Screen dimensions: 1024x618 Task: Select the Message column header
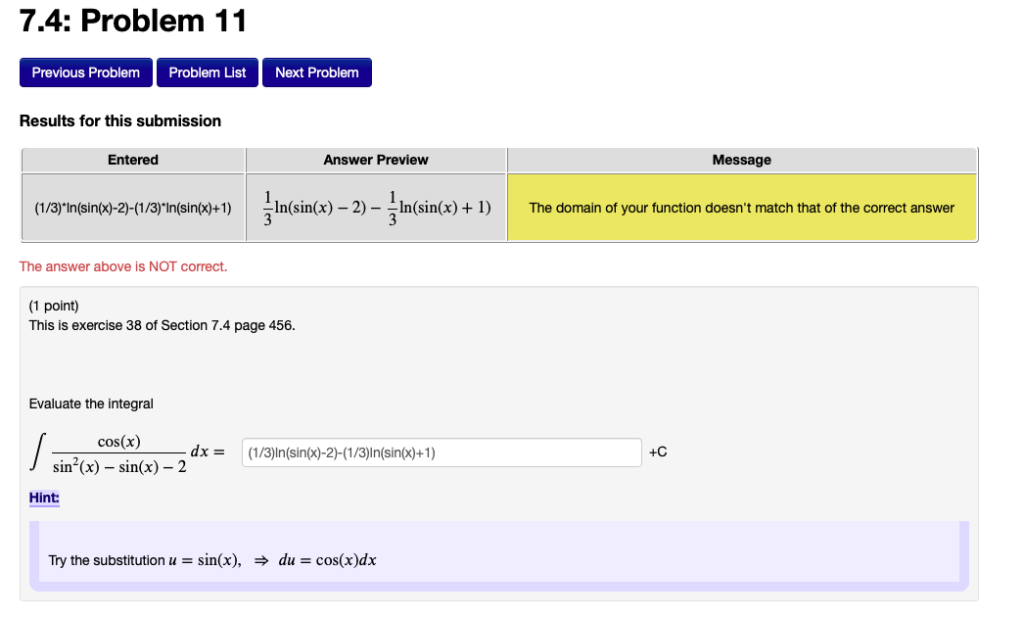coord(742,160)
